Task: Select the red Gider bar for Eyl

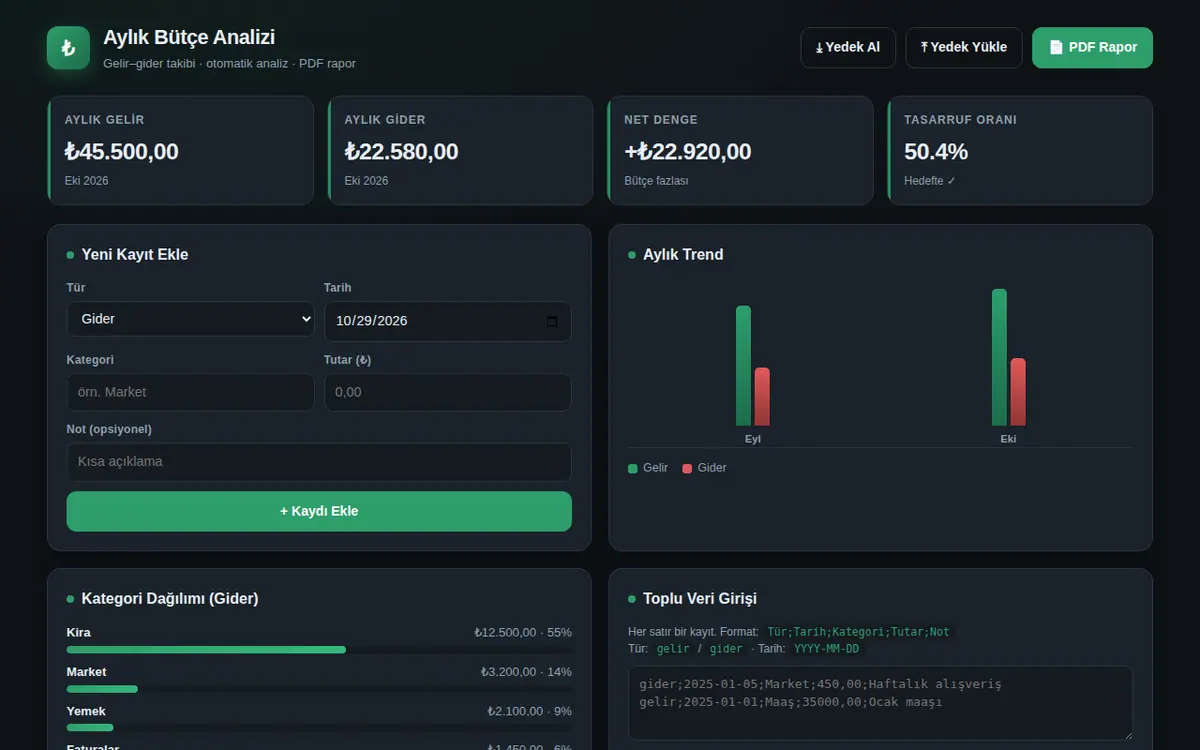Action: tap(762, 397)
